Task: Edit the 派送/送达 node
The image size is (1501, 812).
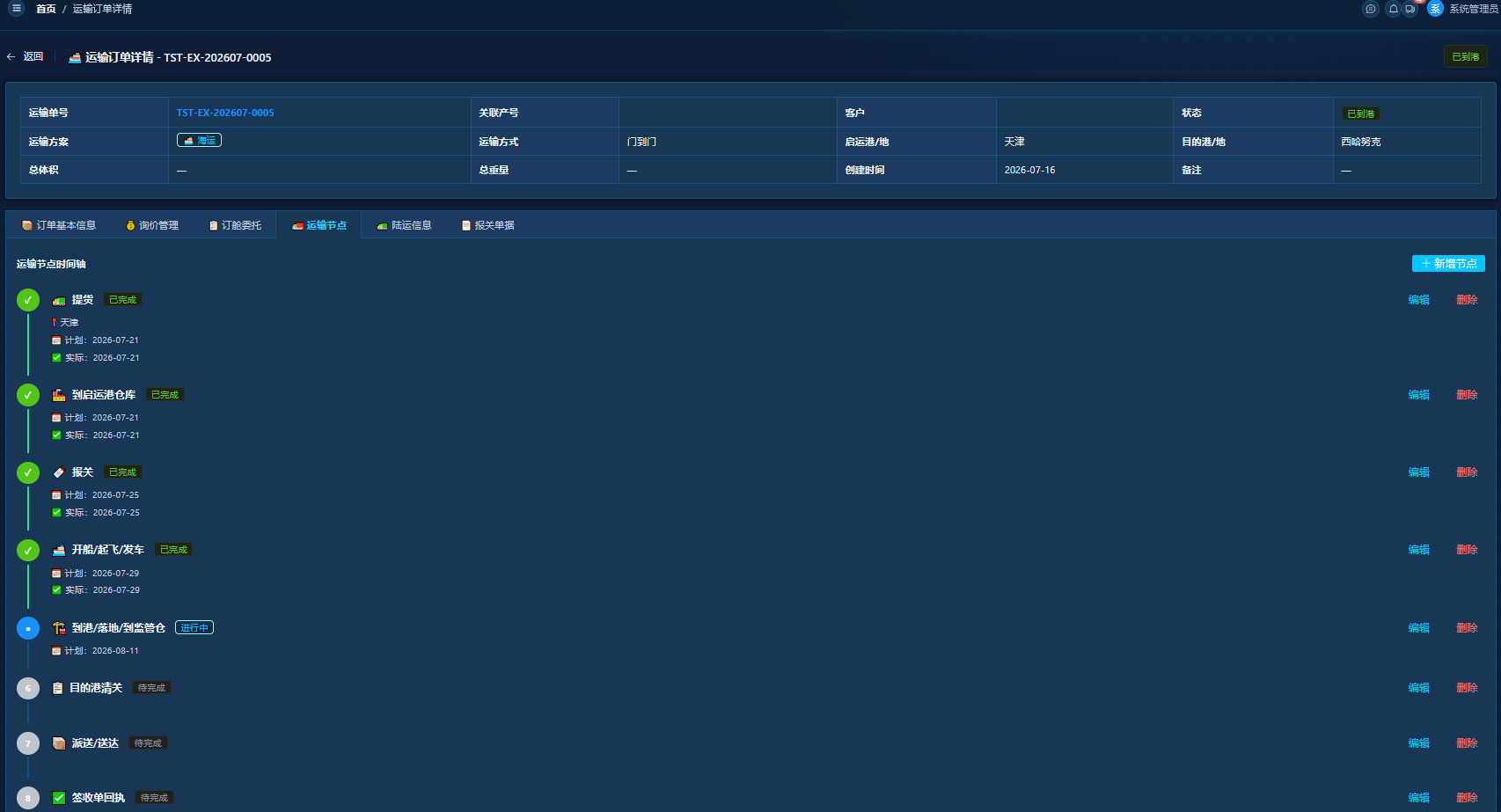Action: tap(1418, 743)
